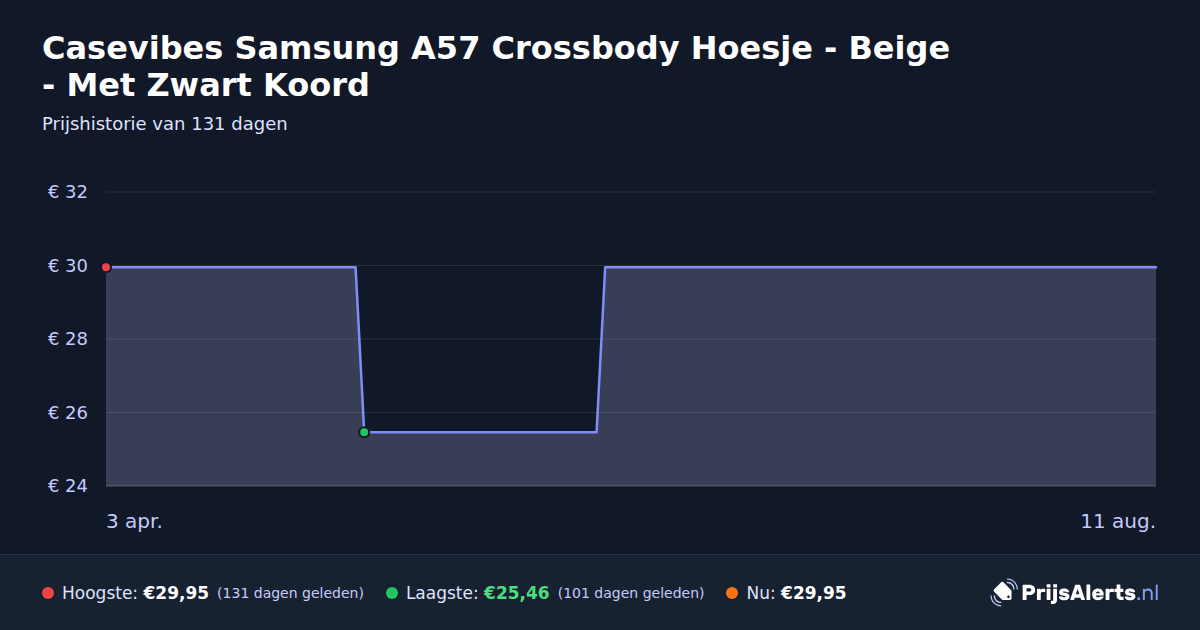Click the Hoogste €29,95 price value
Image resolution: width=1200 pixels, height=630 pixels.
pyautogui.click(x=176, y=593)
